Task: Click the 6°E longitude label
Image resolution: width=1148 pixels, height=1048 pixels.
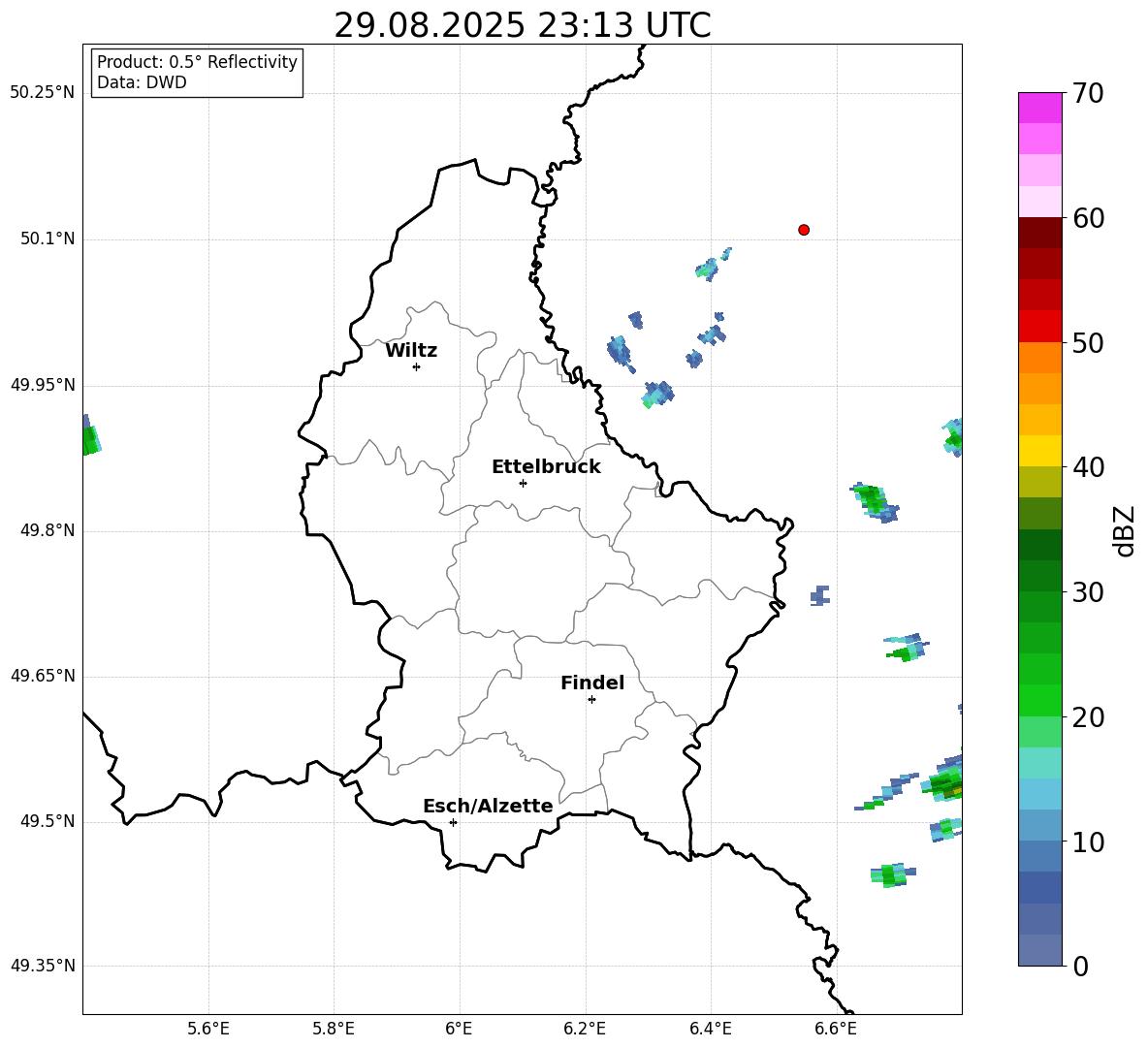Action: [x=459, y=1029]
